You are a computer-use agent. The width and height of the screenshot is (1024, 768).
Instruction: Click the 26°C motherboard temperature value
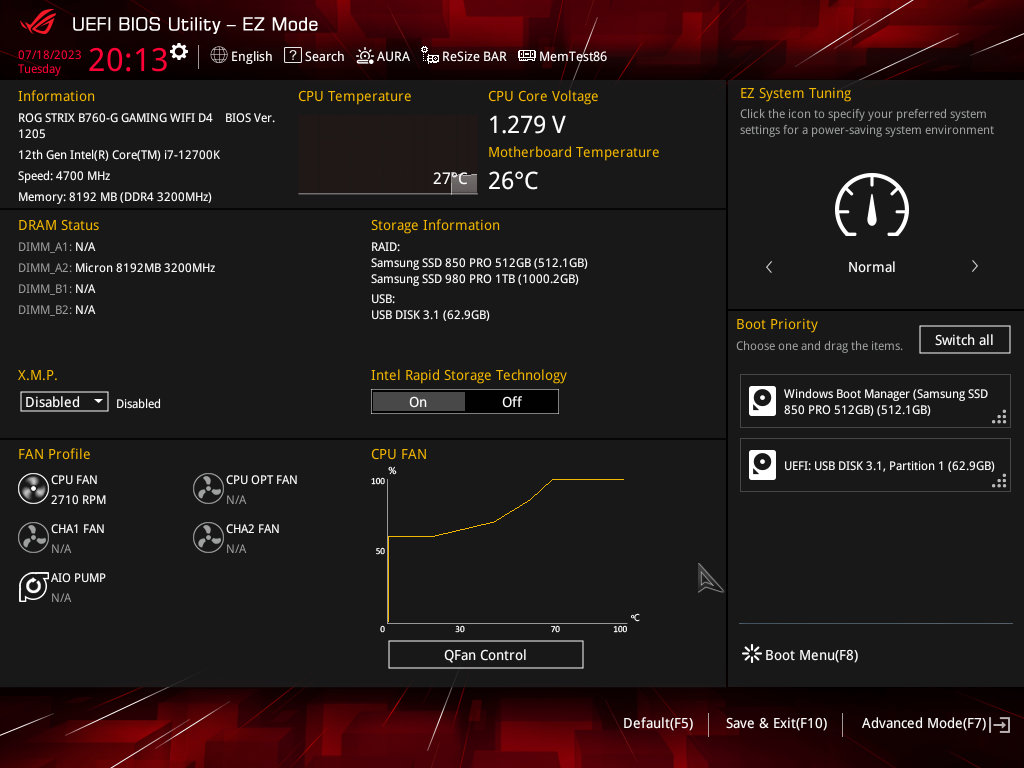click(x=513, y=180)
